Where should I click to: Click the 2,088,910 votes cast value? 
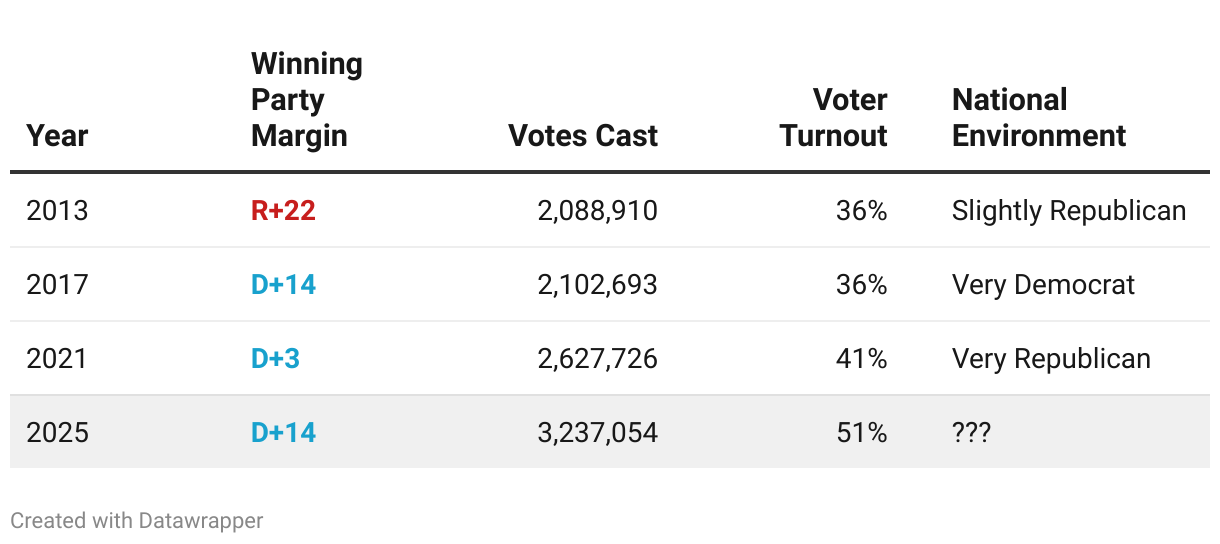(x=597, y=211)
